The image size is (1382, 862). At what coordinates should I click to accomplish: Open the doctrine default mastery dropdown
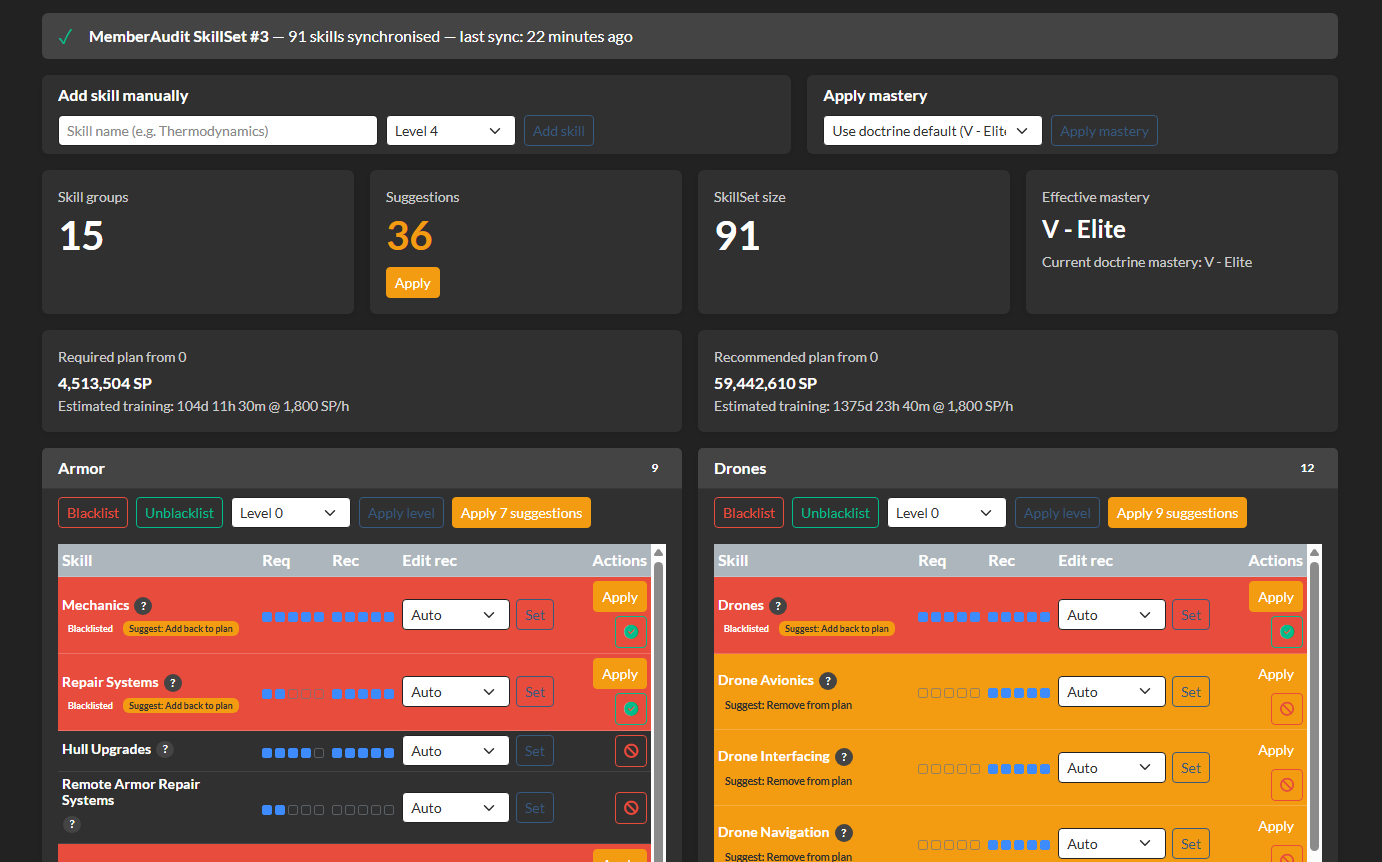coord(932,131)
